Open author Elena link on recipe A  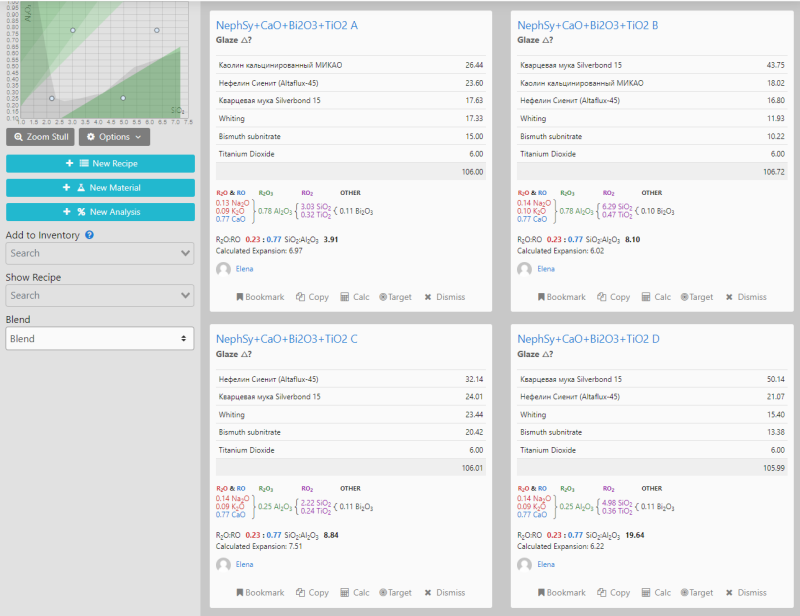244,269
